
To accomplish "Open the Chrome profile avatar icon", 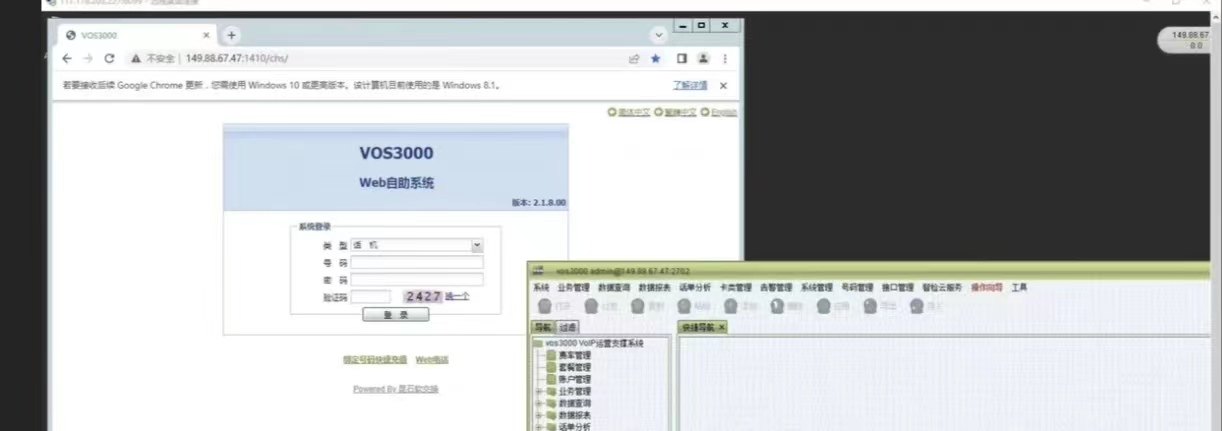I will tap(704, 58).
